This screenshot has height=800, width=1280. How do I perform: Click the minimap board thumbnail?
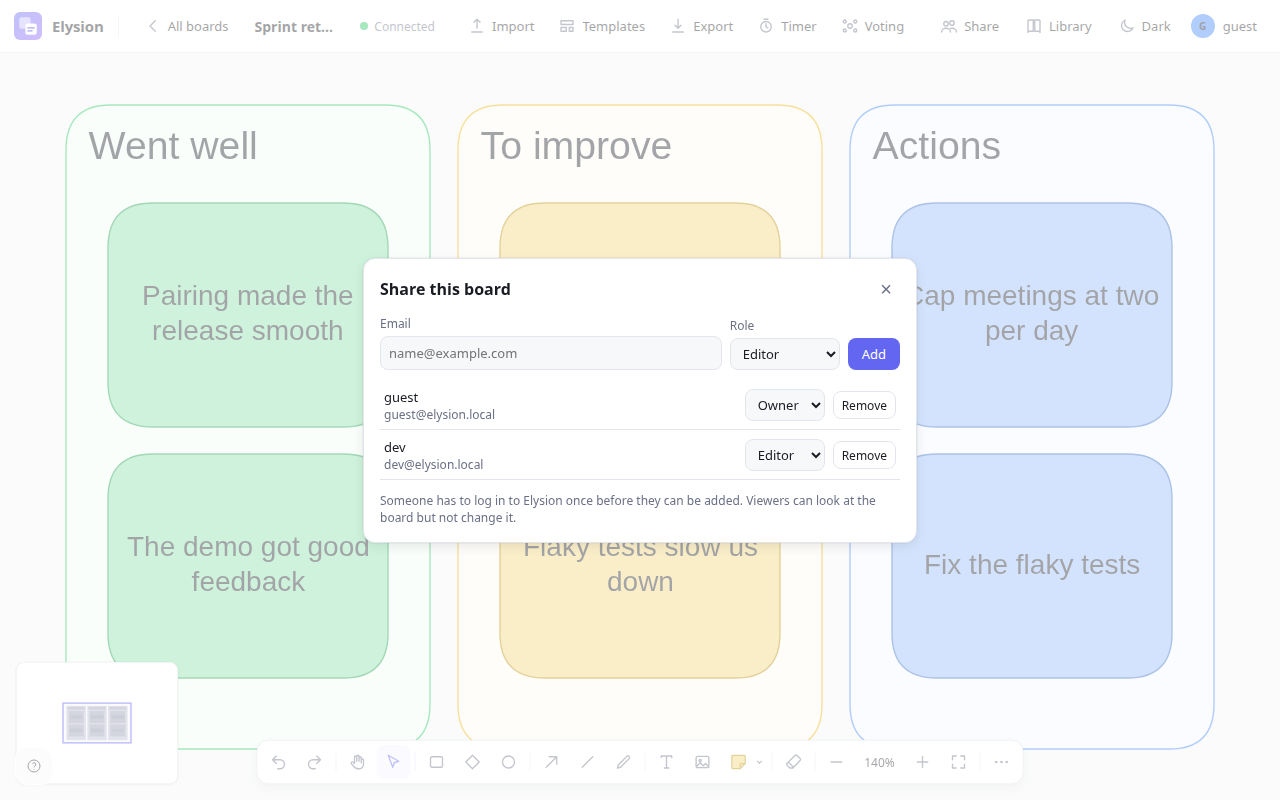coord(97,722)
